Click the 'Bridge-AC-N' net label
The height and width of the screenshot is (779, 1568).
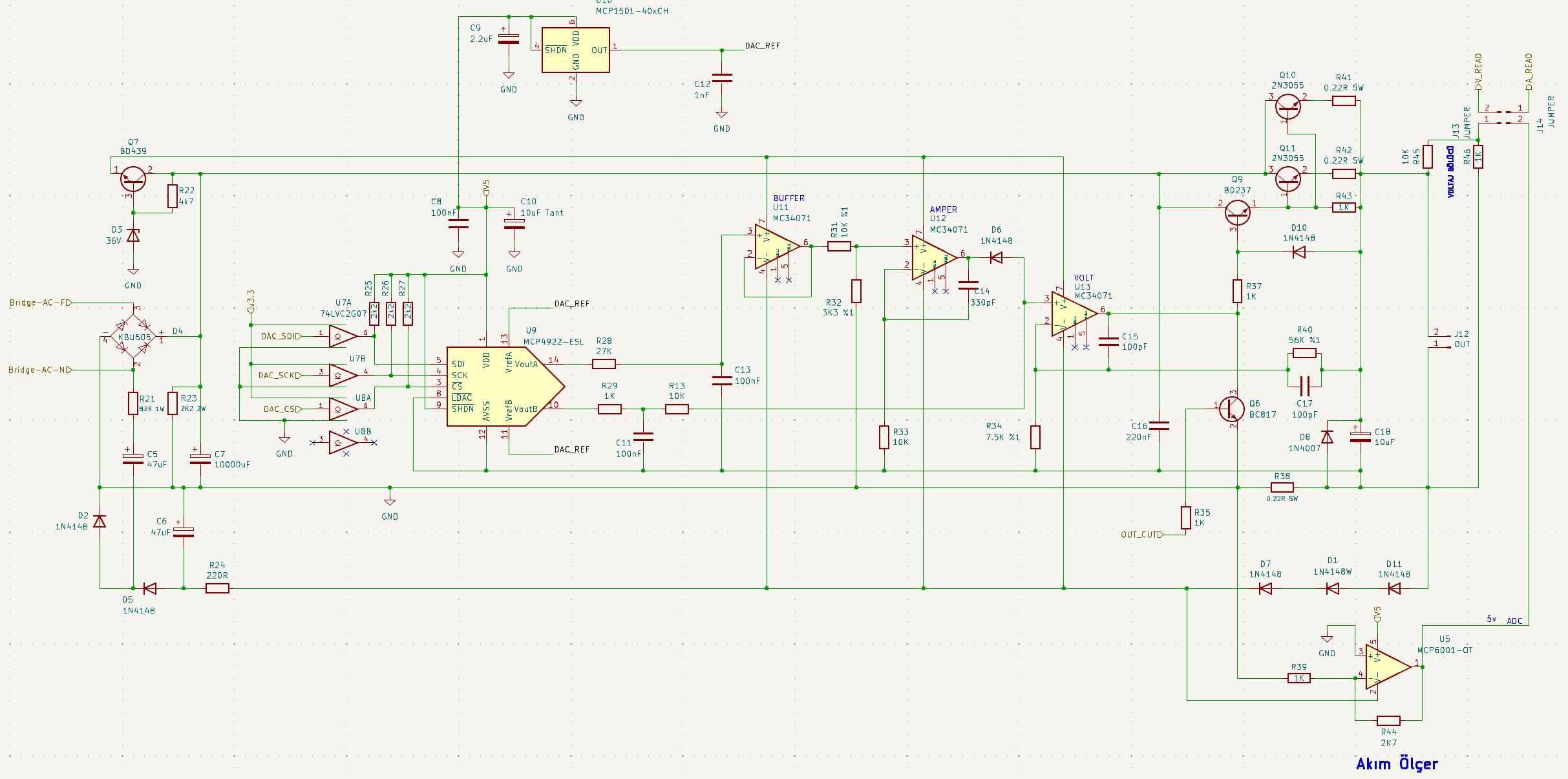coord(39,370)
